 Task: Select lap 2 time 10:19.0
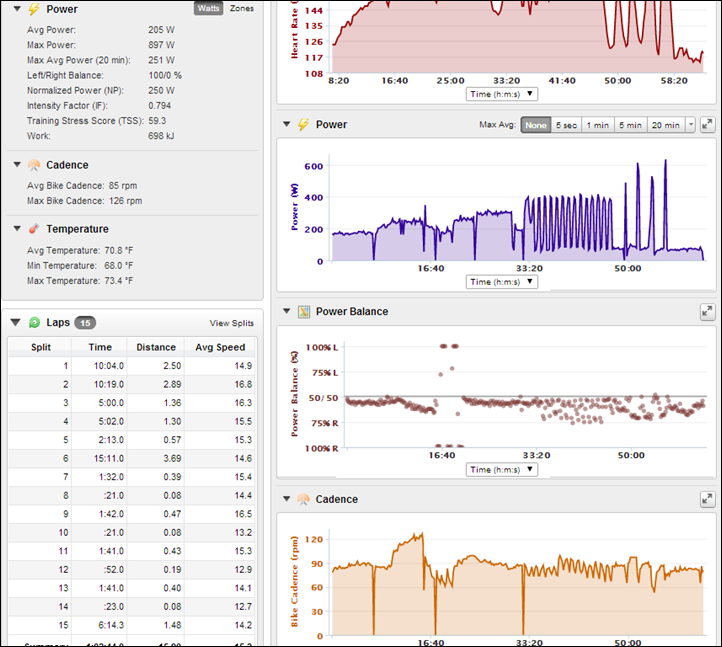coord(109,385)
